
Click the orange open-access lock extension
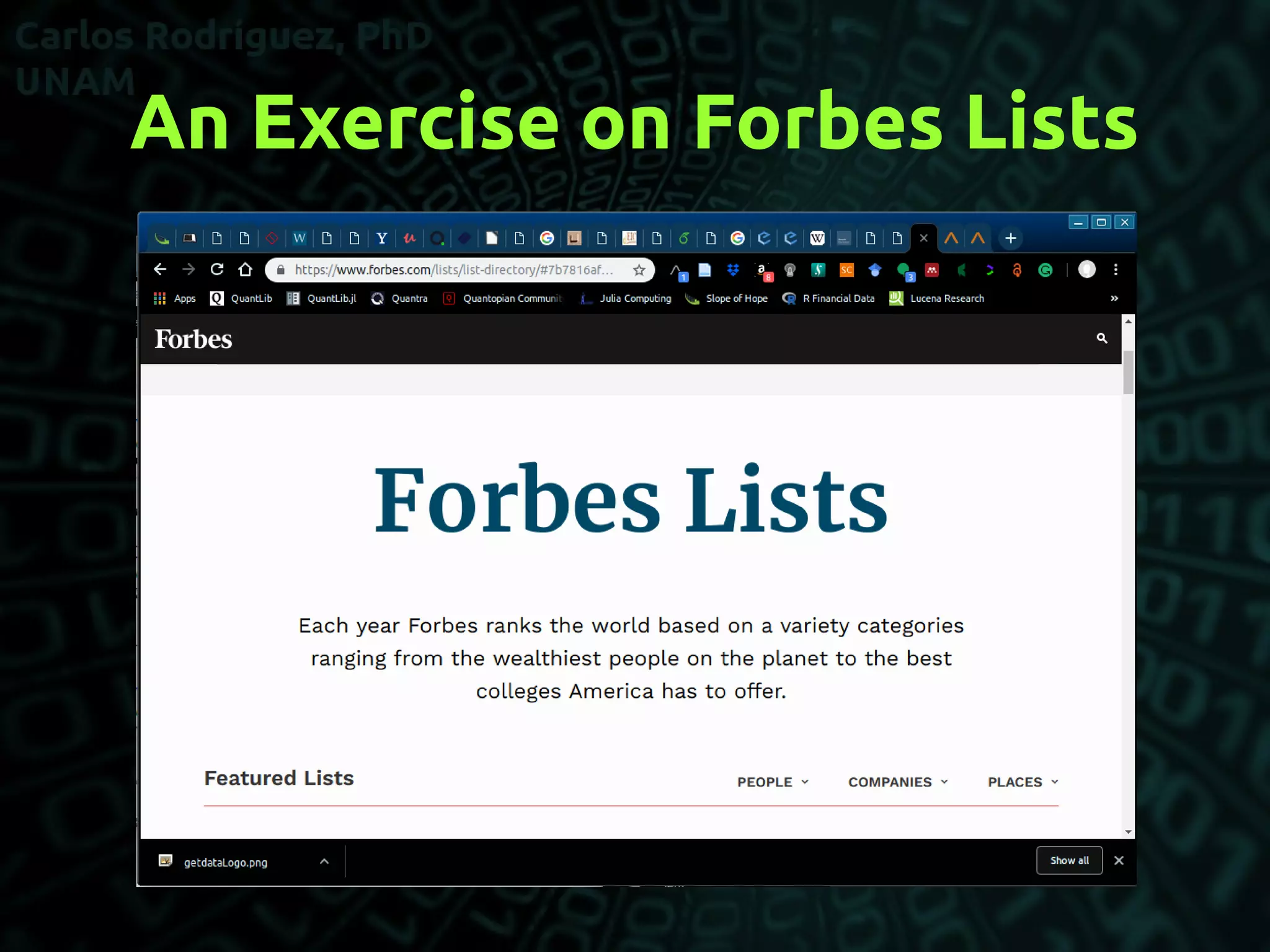point(1017,270)
